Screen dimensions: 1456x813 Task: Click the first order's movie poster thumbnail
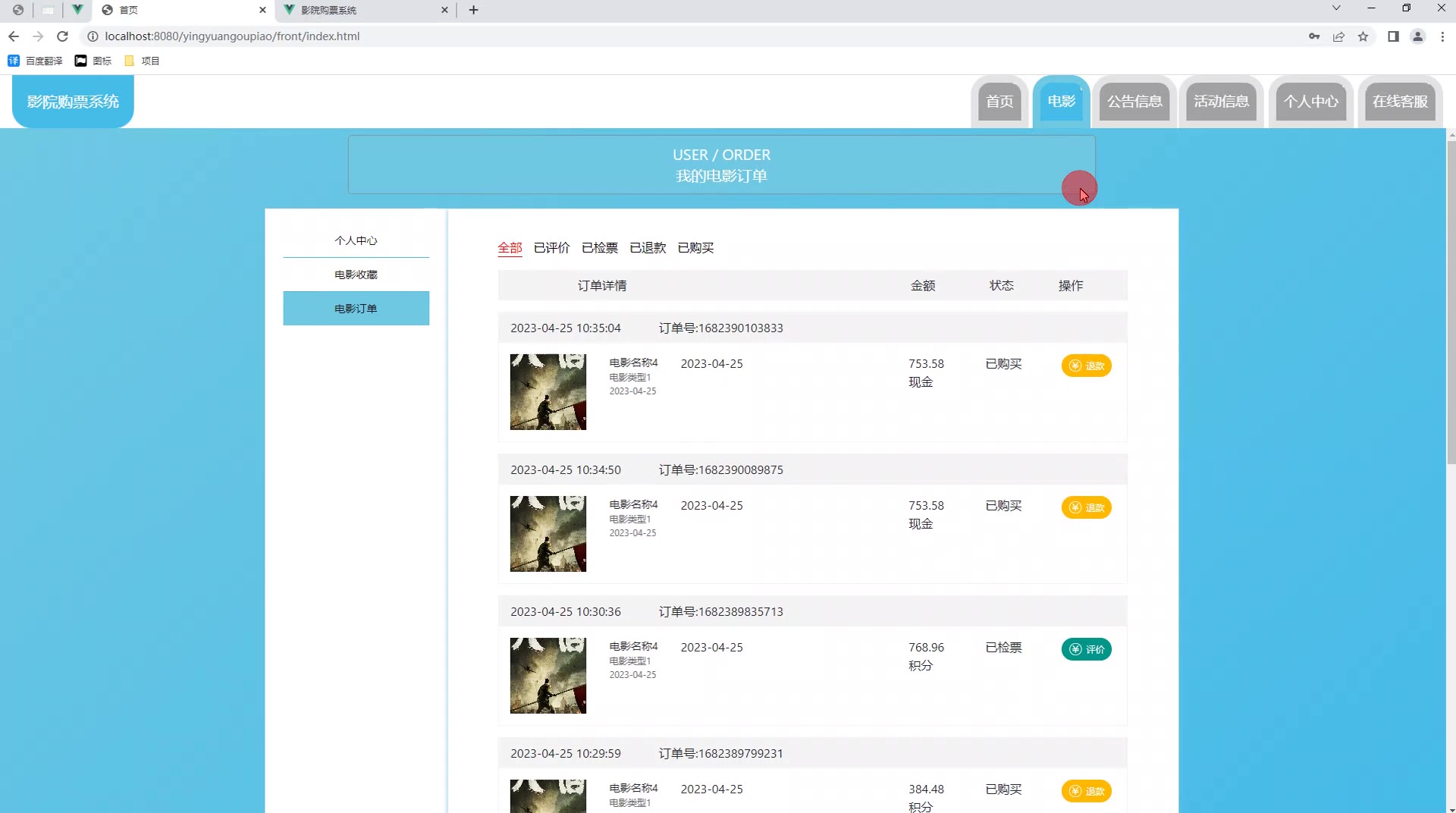click(548, 392)
